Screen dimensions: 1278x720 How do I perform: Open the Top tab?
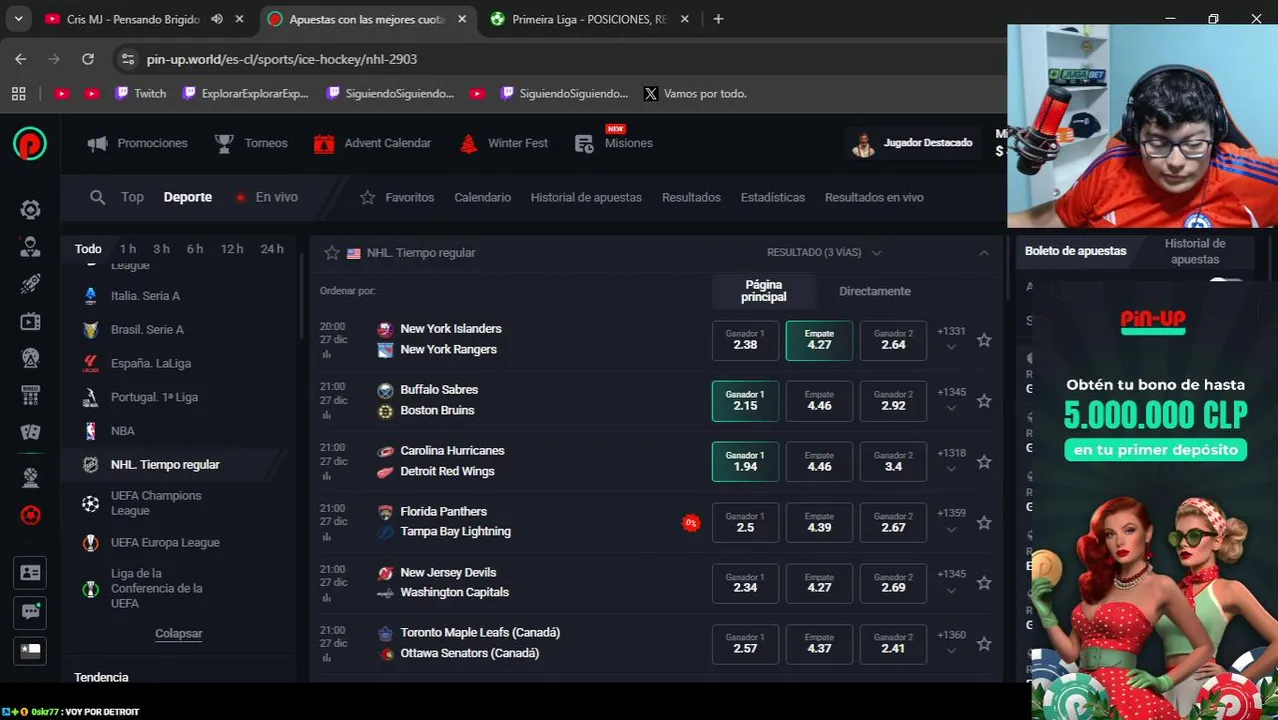[132, 197]
